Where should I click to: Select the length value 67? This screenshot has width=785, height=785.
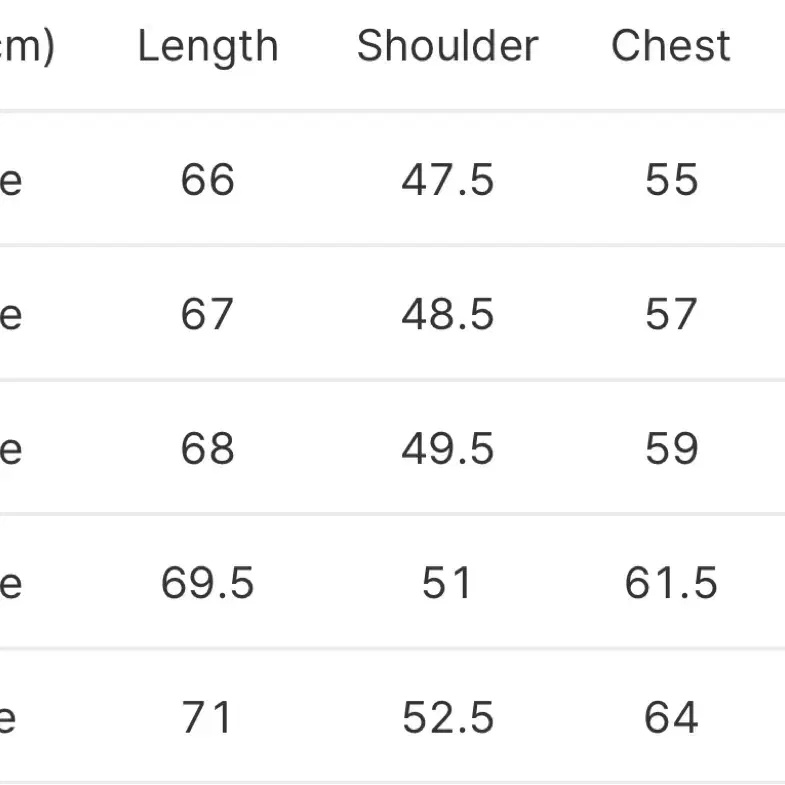(207, 314)
